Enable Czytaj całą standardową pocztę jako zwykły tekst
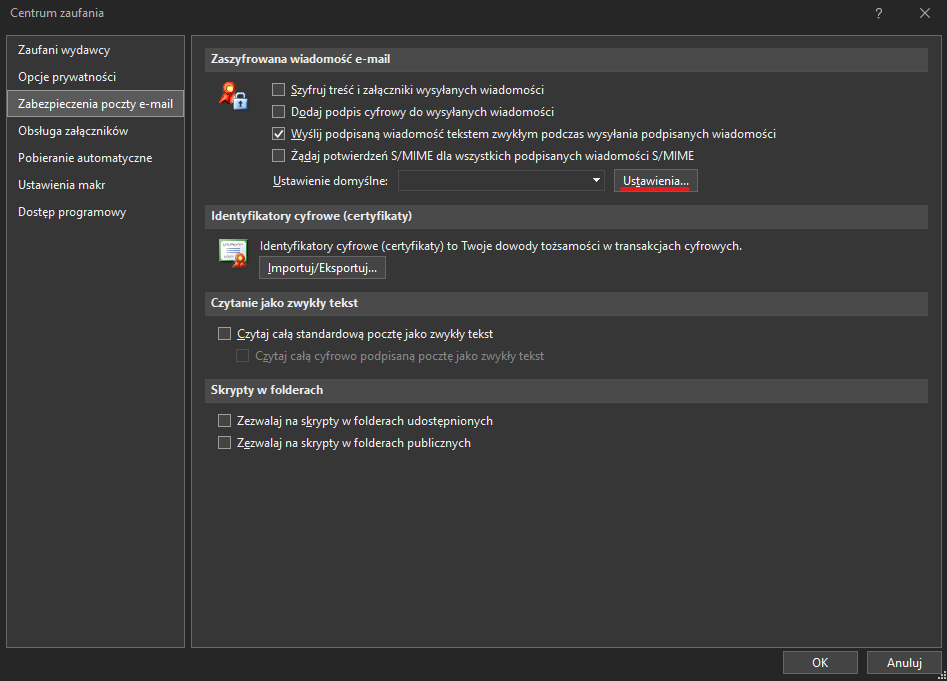 click(x=224, y=334)
